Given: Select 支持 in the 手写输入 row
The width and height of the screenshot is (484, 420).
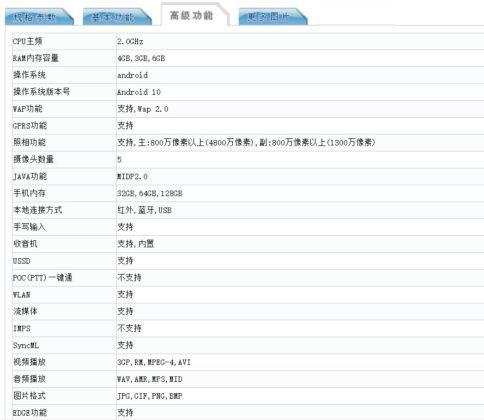Looking at the screenshot, I should [125, 227].
